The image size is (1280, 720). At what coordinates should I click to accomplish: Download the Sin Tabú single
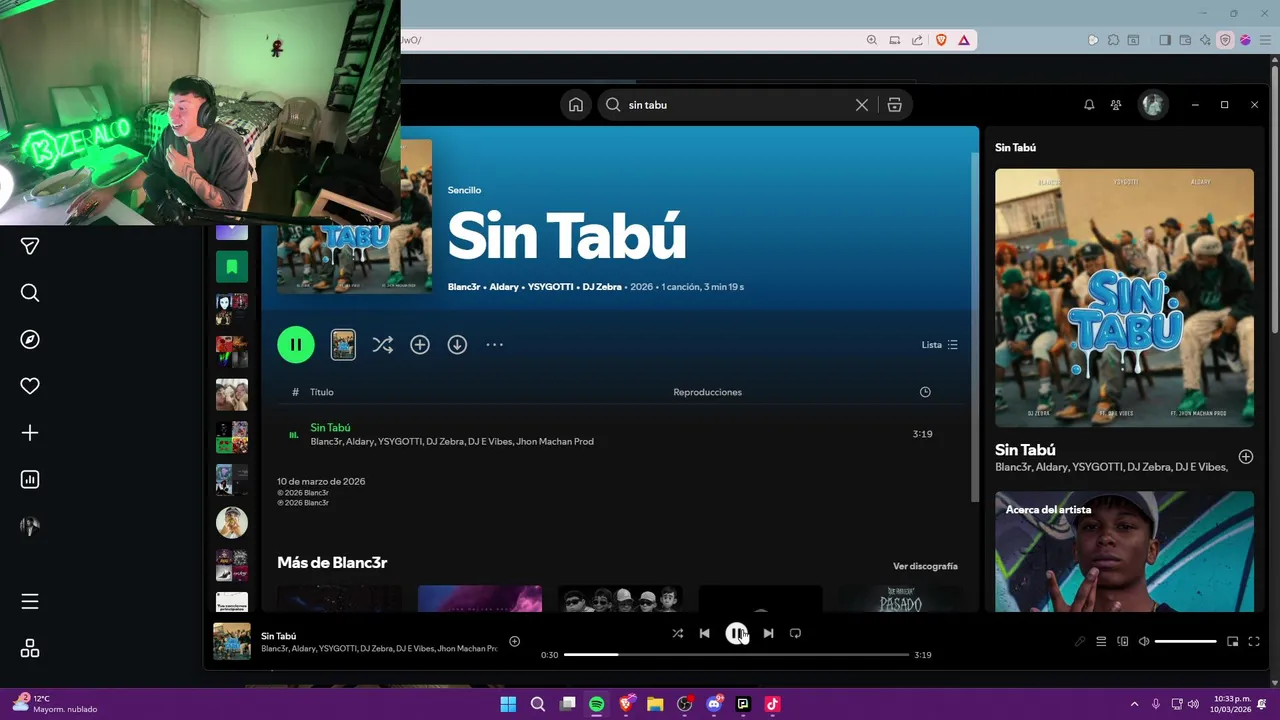tap(457, 344)
